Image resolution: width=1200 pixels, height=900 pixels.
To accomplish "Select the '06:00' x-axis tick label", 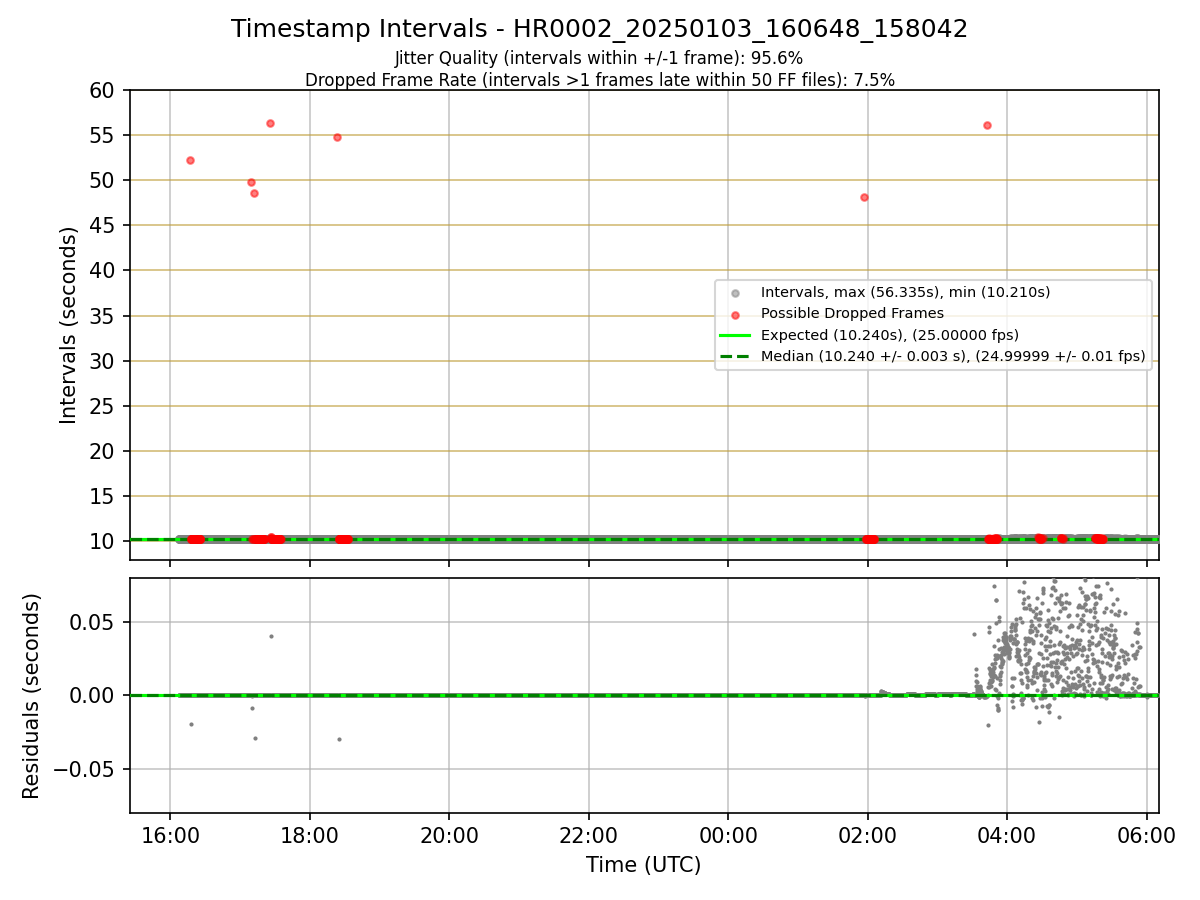I will 1146,835.
